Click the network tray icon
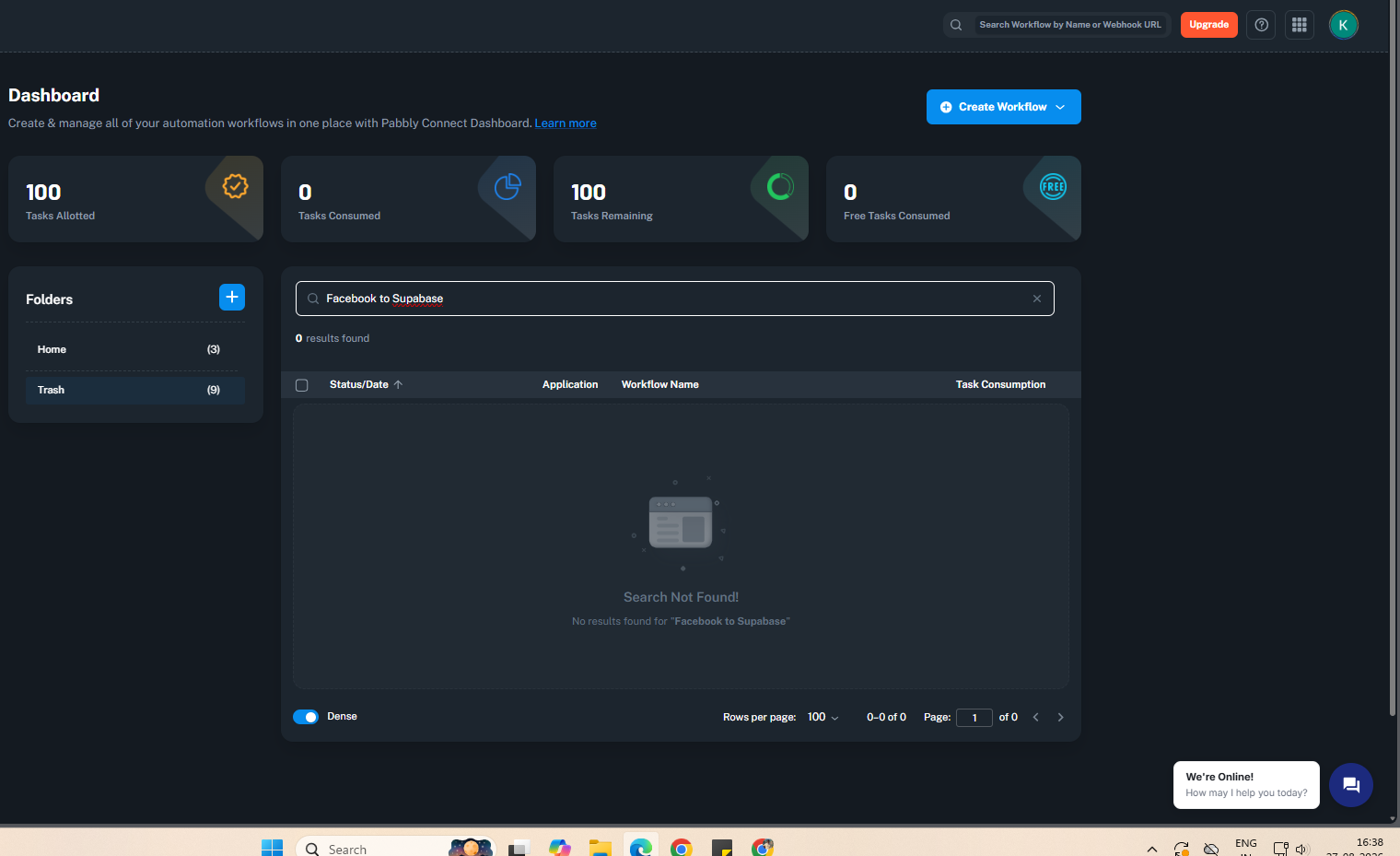The image size is (1400, 856). 1280,849
